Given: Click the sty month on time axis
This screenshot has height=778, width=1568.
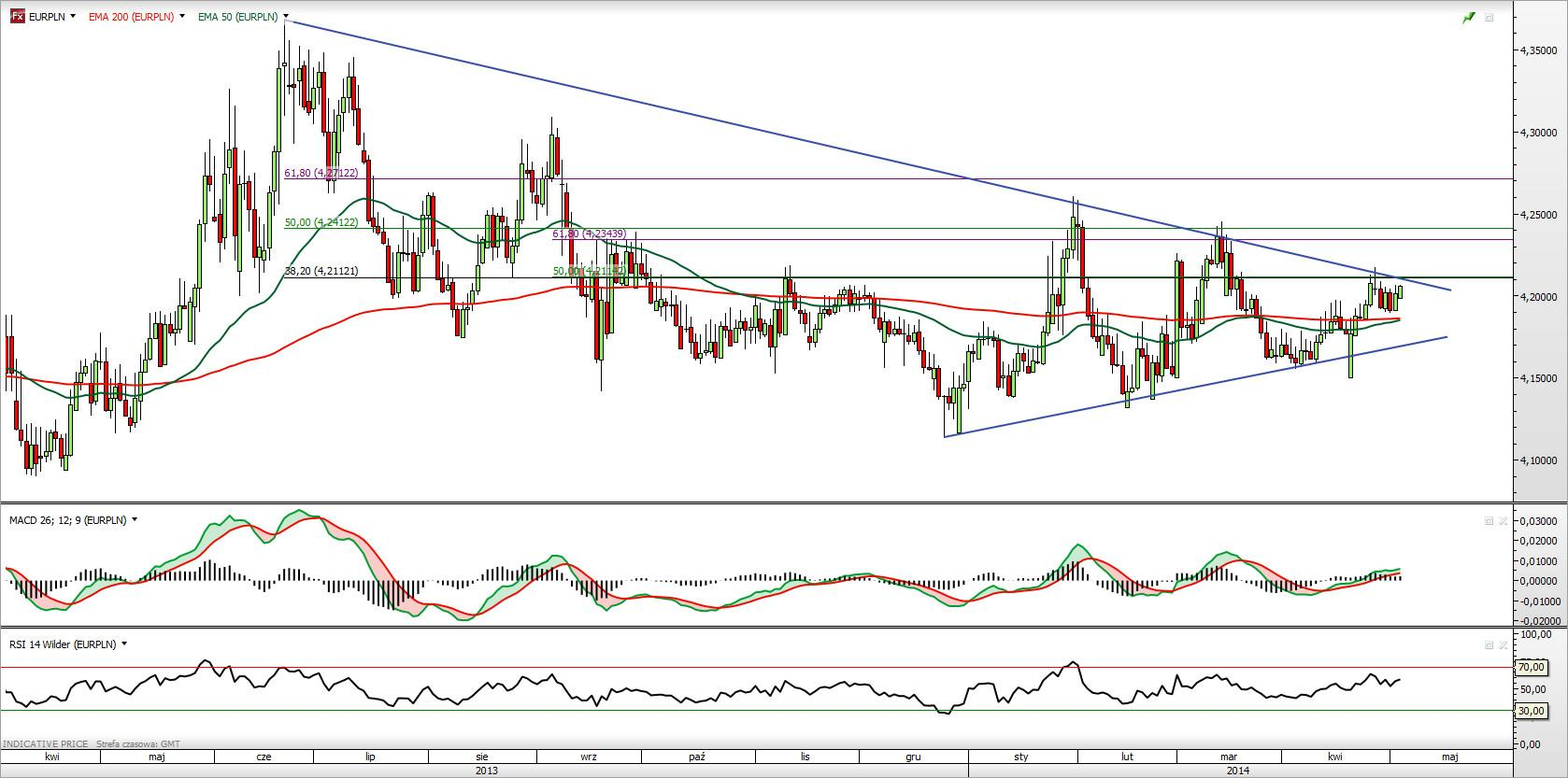Looking at the screenshot, I should pyautogui.click(x=1021, y=757).
